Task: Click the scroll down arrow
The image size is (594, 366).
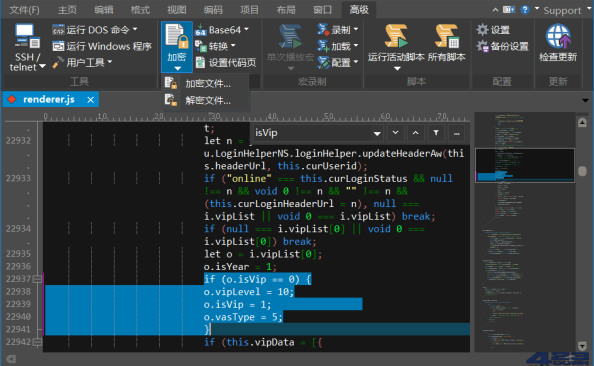Action: tap(582, 346)
